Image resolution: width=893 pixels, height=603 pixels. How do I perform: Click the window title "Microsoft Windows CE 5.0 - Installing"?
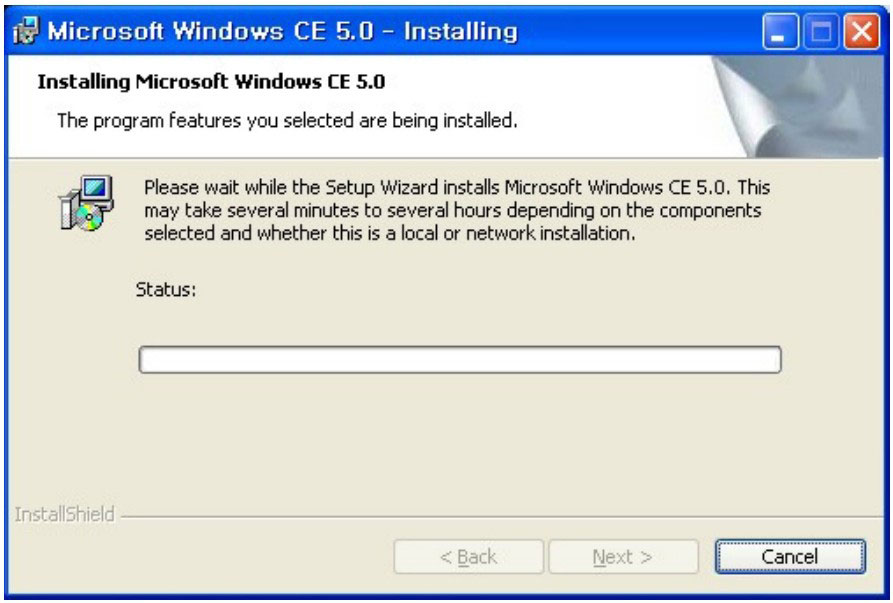tap(282, 31)
